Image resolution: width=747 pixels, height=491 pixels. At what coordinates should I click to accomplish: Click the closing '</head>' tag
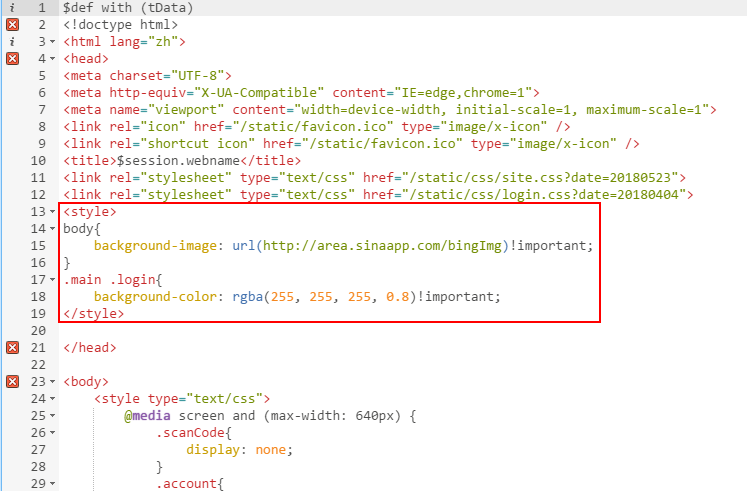(x=90, y=348)
